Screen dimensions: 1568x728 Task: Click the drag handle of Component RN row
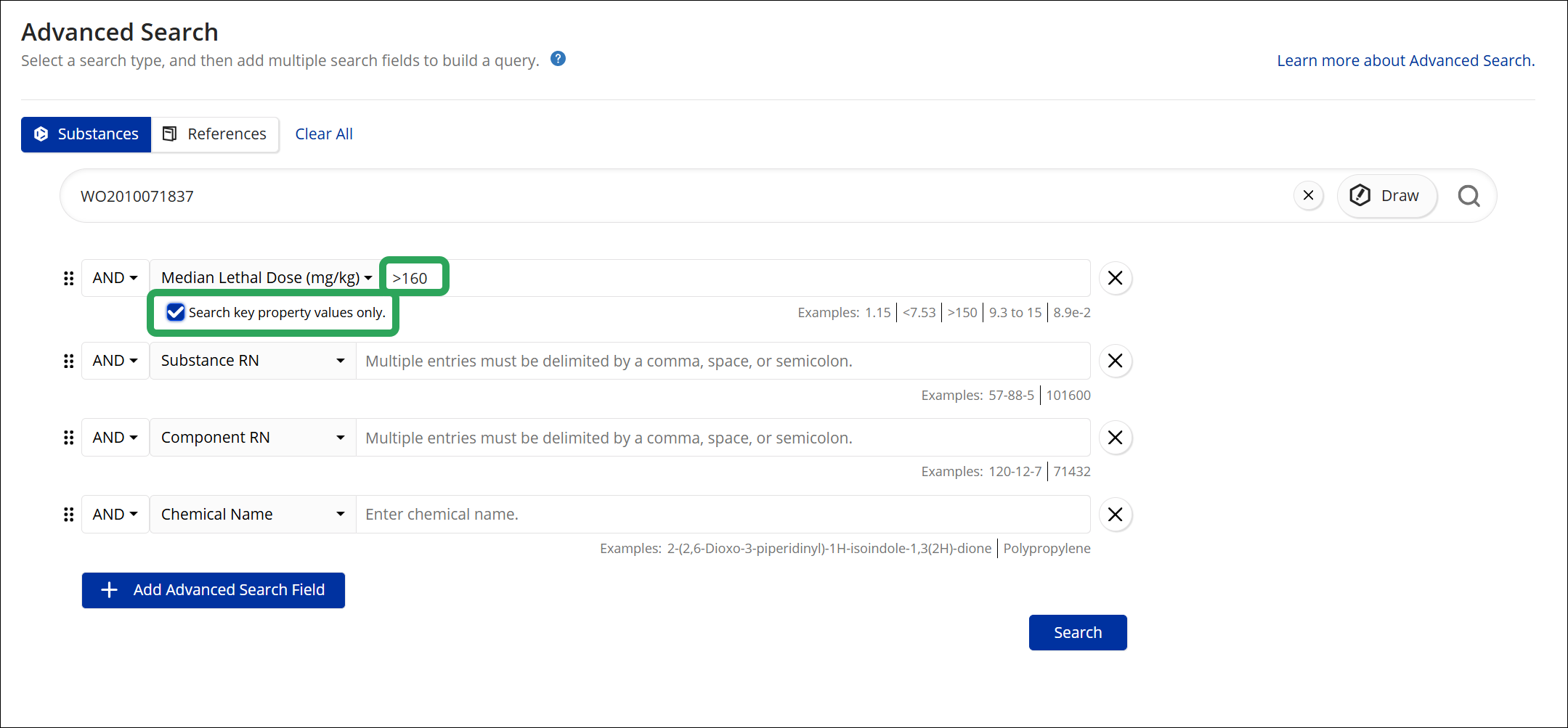point(69,438)
